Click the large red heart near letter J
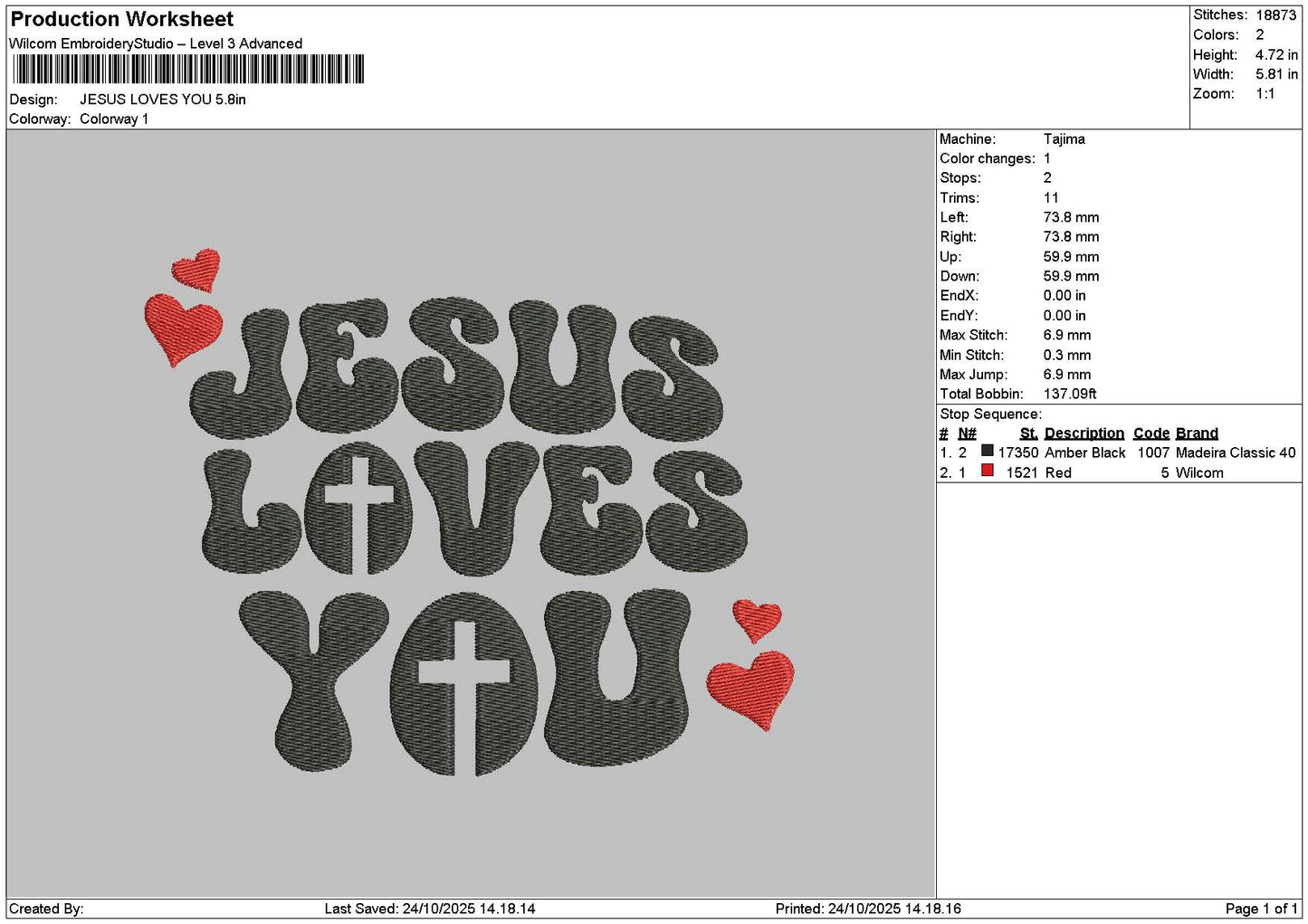1308x924 pixels. click(x=183, y=329)
